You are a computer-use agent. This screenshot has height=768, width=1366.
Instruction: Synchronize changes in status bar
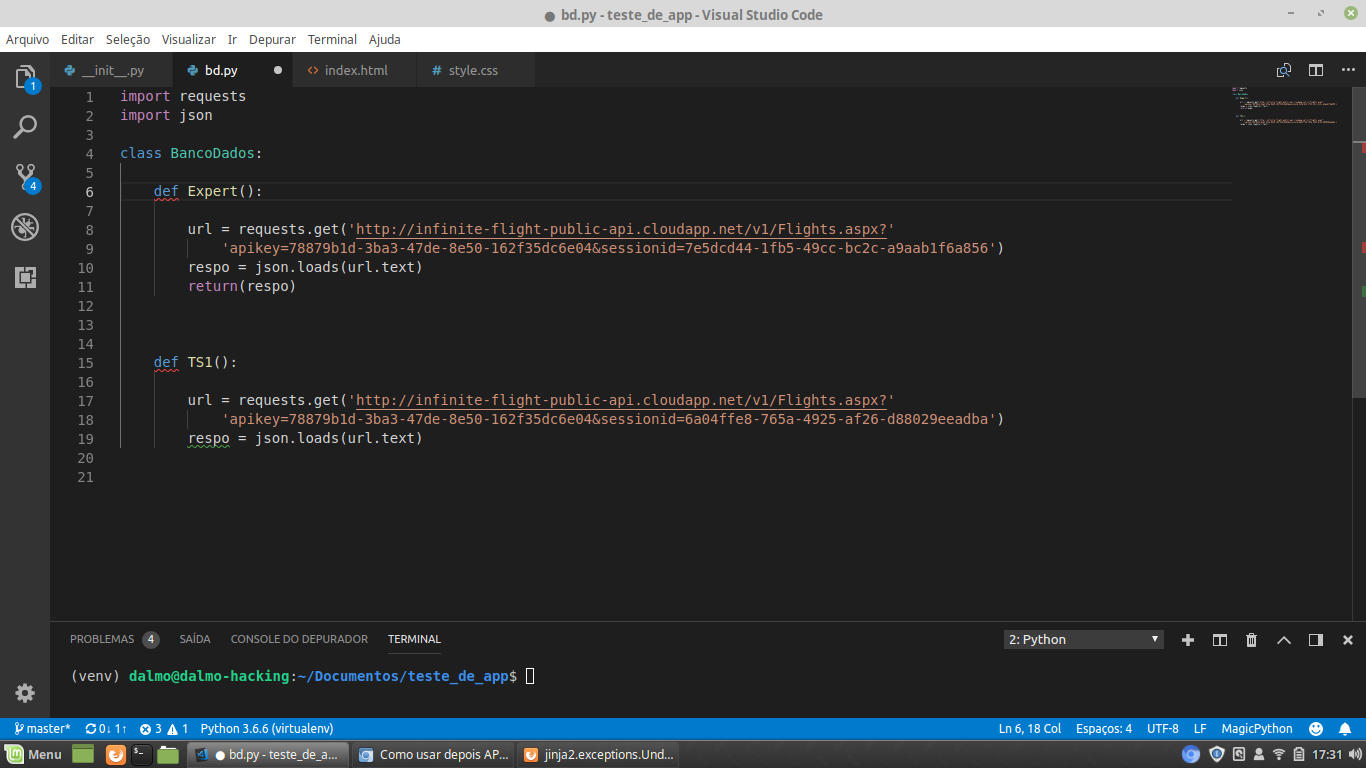coord(106,729)
